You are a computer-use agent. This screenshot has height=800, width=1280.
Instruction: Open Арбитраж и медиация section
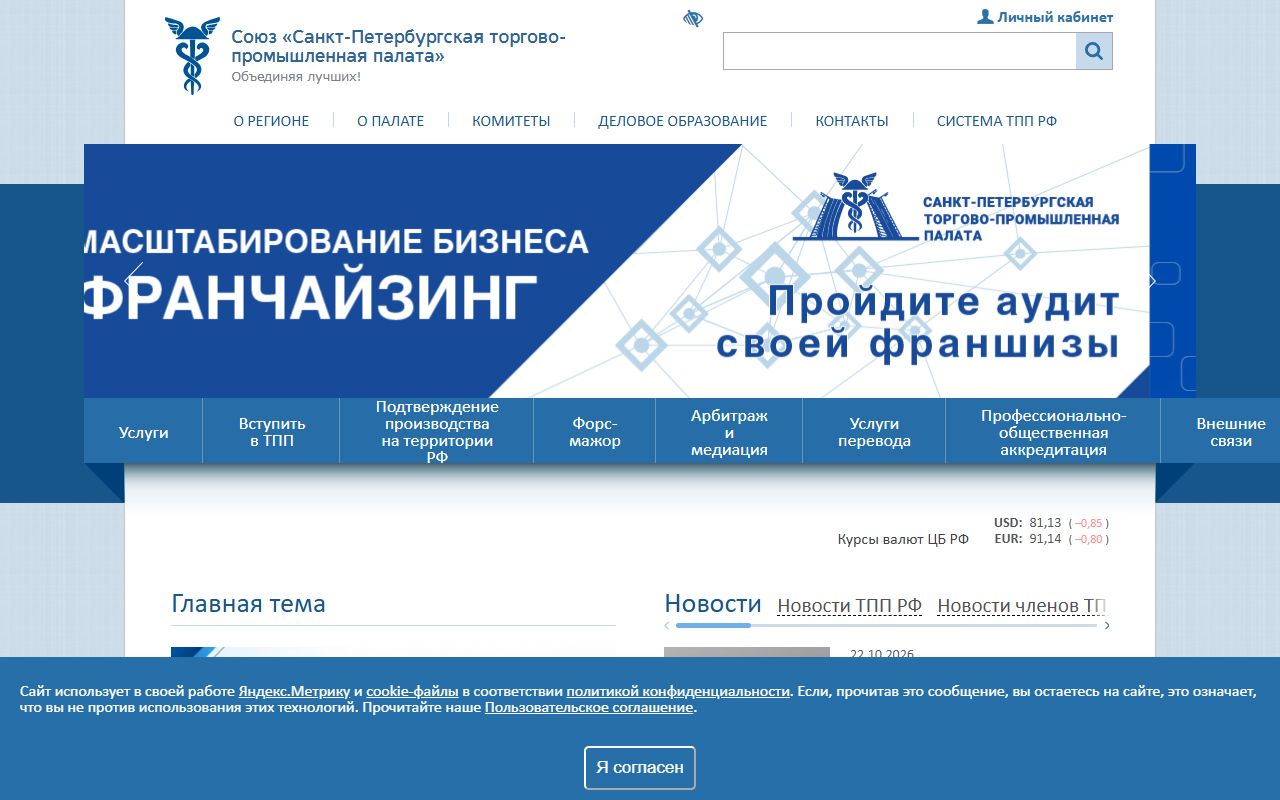coord(729,432)
